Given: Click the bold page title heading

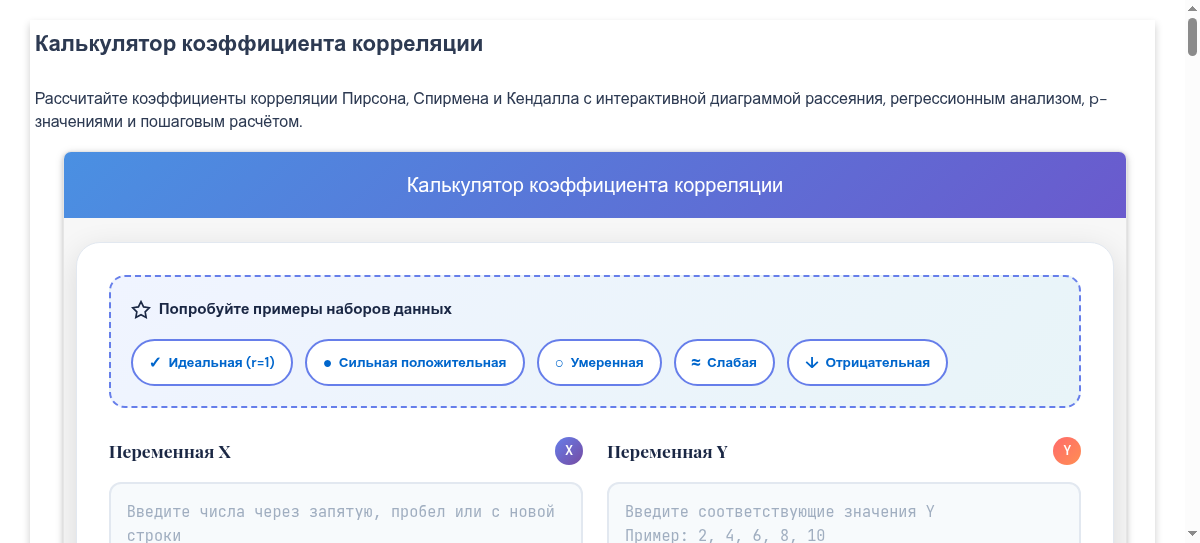Looking at the screenshot, I should click(259, 44).
